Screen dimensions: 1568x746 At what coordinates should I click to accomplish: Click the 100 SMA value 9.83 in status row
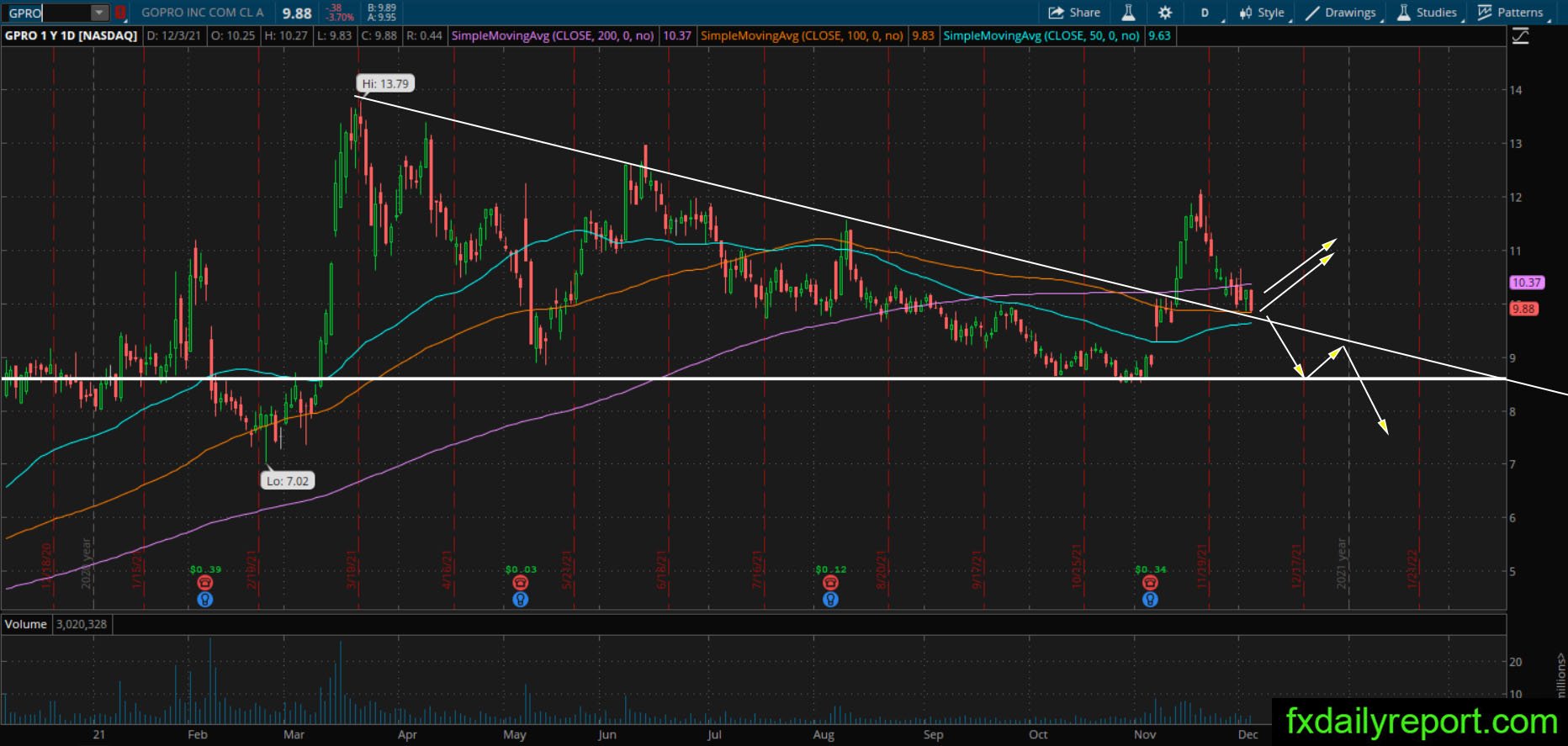[923, 36]
